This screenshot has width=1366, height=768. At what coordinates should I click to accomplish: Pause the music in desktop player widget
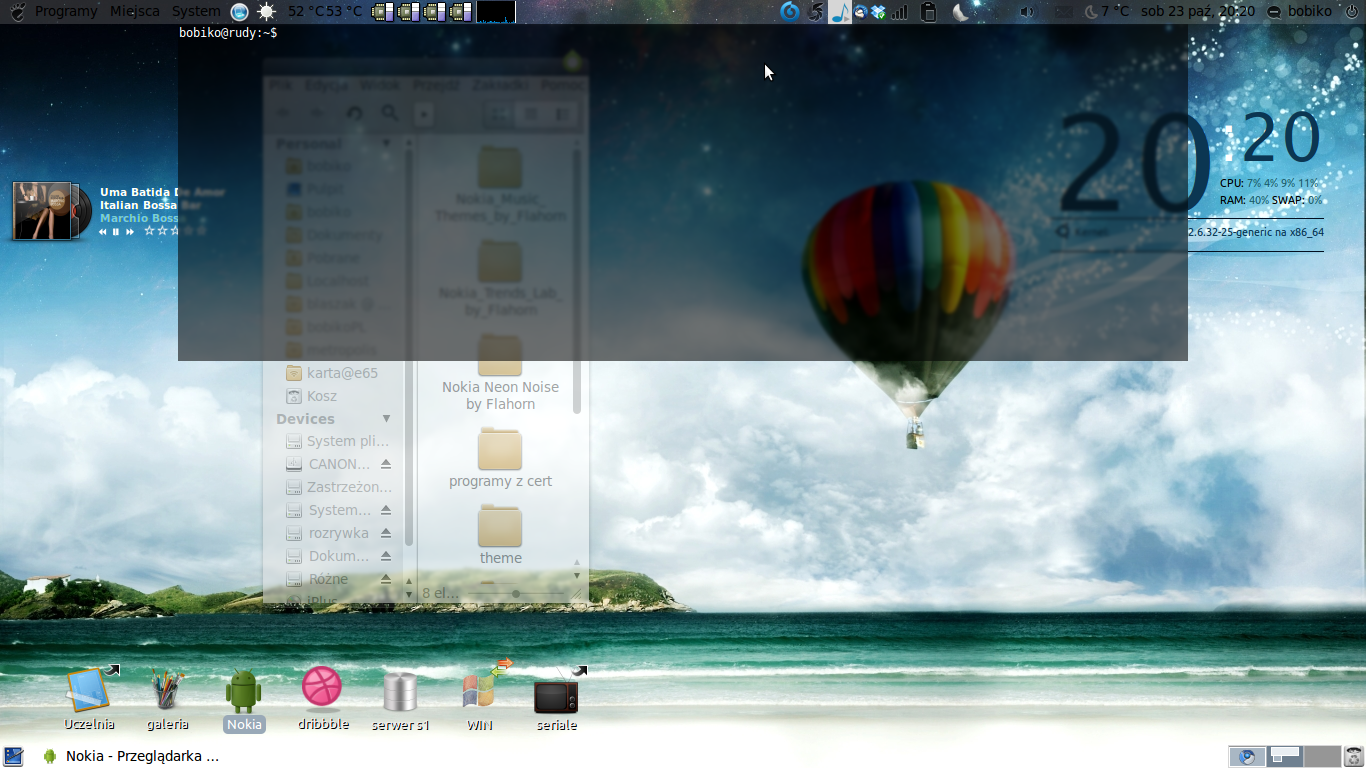116,232
